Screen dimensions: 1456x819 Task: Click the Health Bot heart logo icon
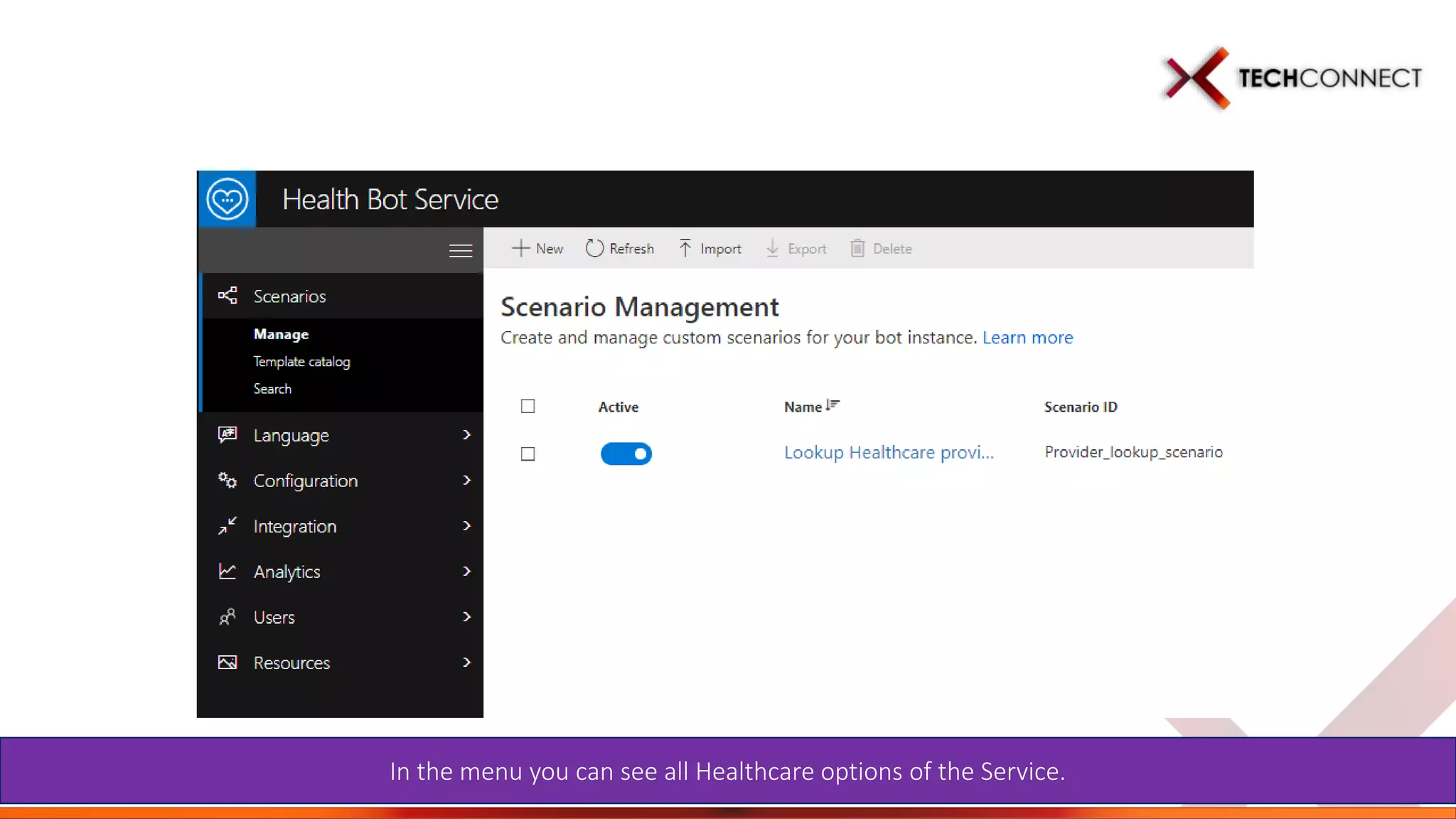pyautogui.click(x=227, y=200)
